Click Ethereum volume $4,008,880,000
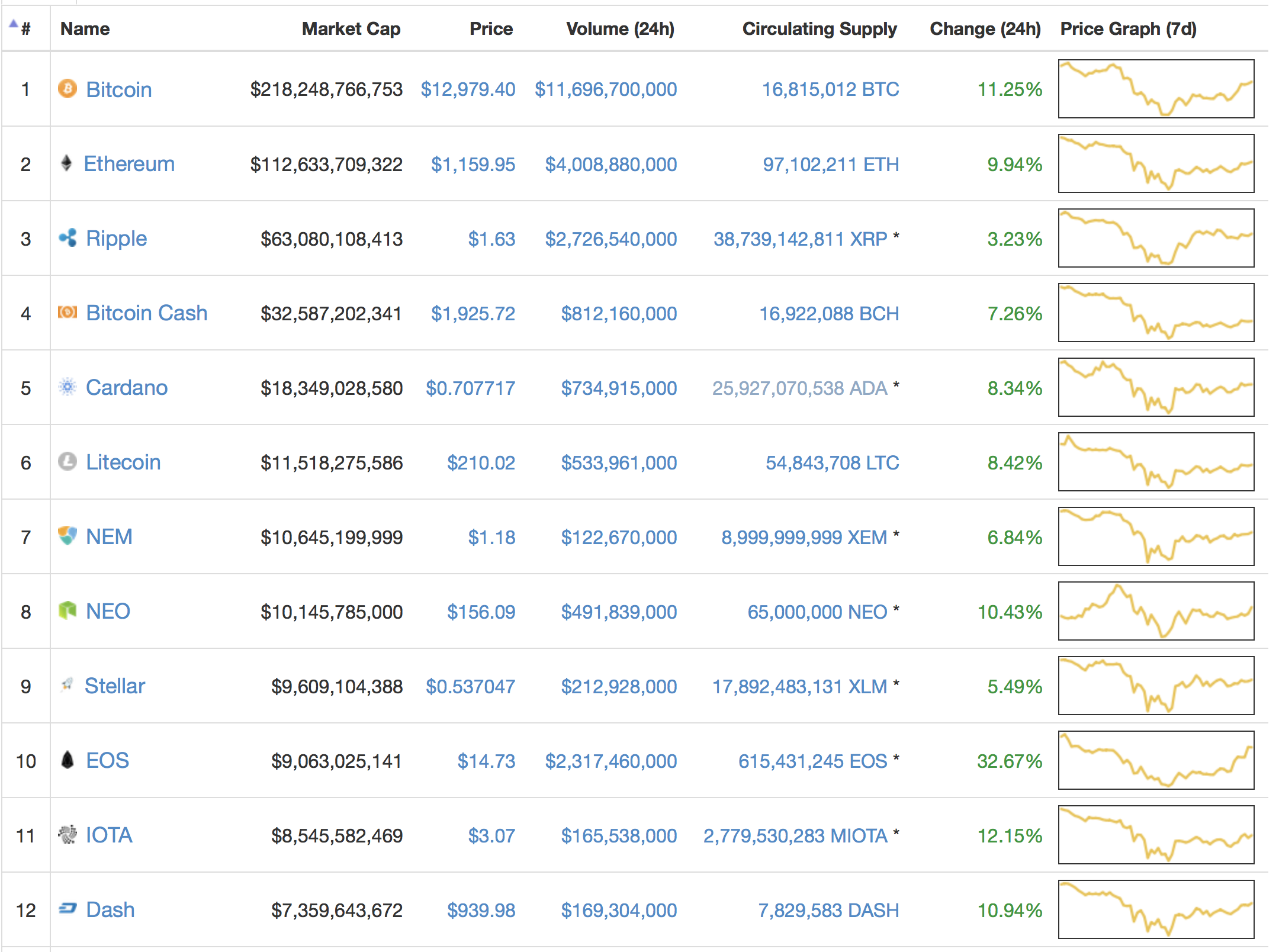The width and height of the screenshot is (1279, 952). [x=611, y=164]
